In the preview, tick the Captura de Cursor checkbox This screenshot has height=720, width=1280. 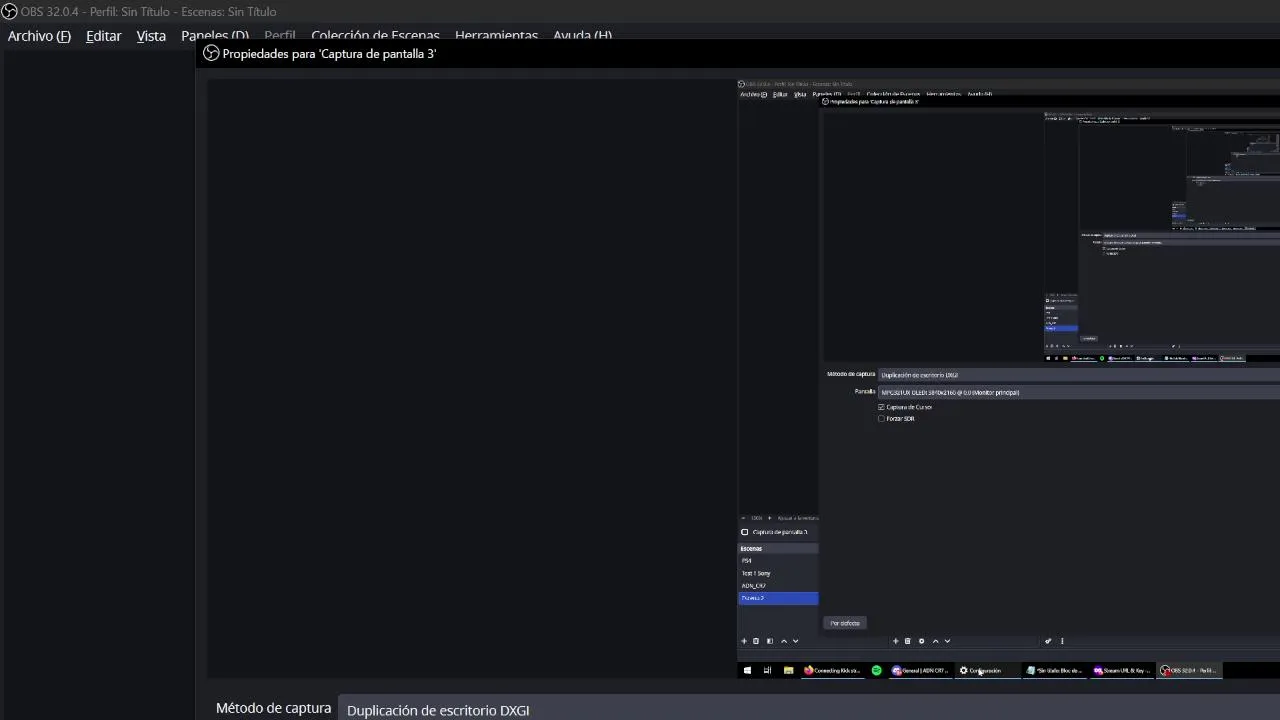click(881, 407)
